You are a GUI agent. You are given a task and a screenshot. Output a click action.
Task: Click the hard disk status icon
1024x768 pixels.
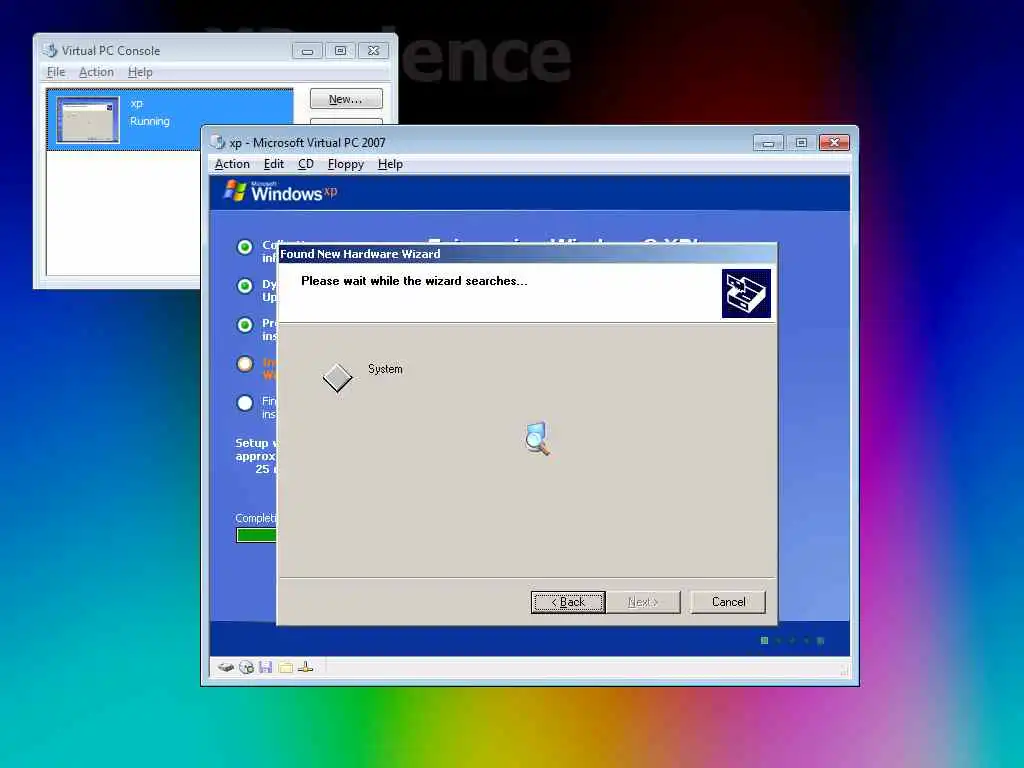point(226,667)
